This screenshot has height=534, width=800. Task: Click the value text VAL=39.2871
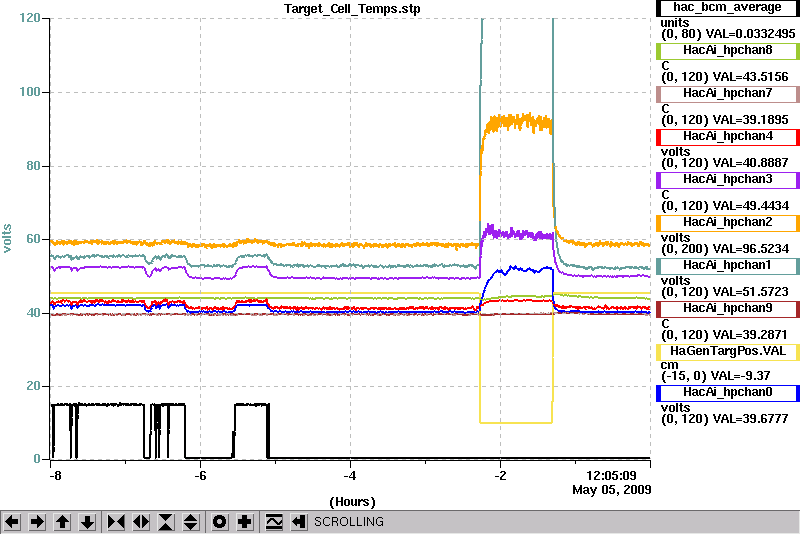click(751, 335)
